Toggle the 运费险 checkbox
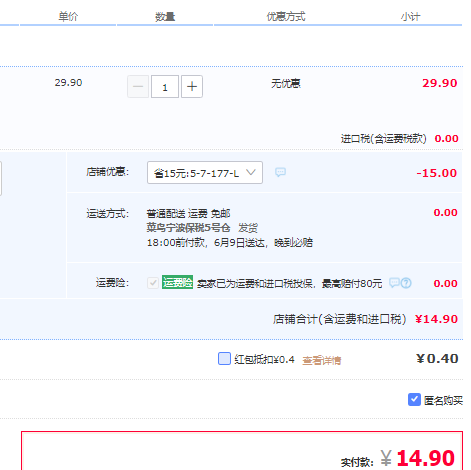 coord(153,283)
